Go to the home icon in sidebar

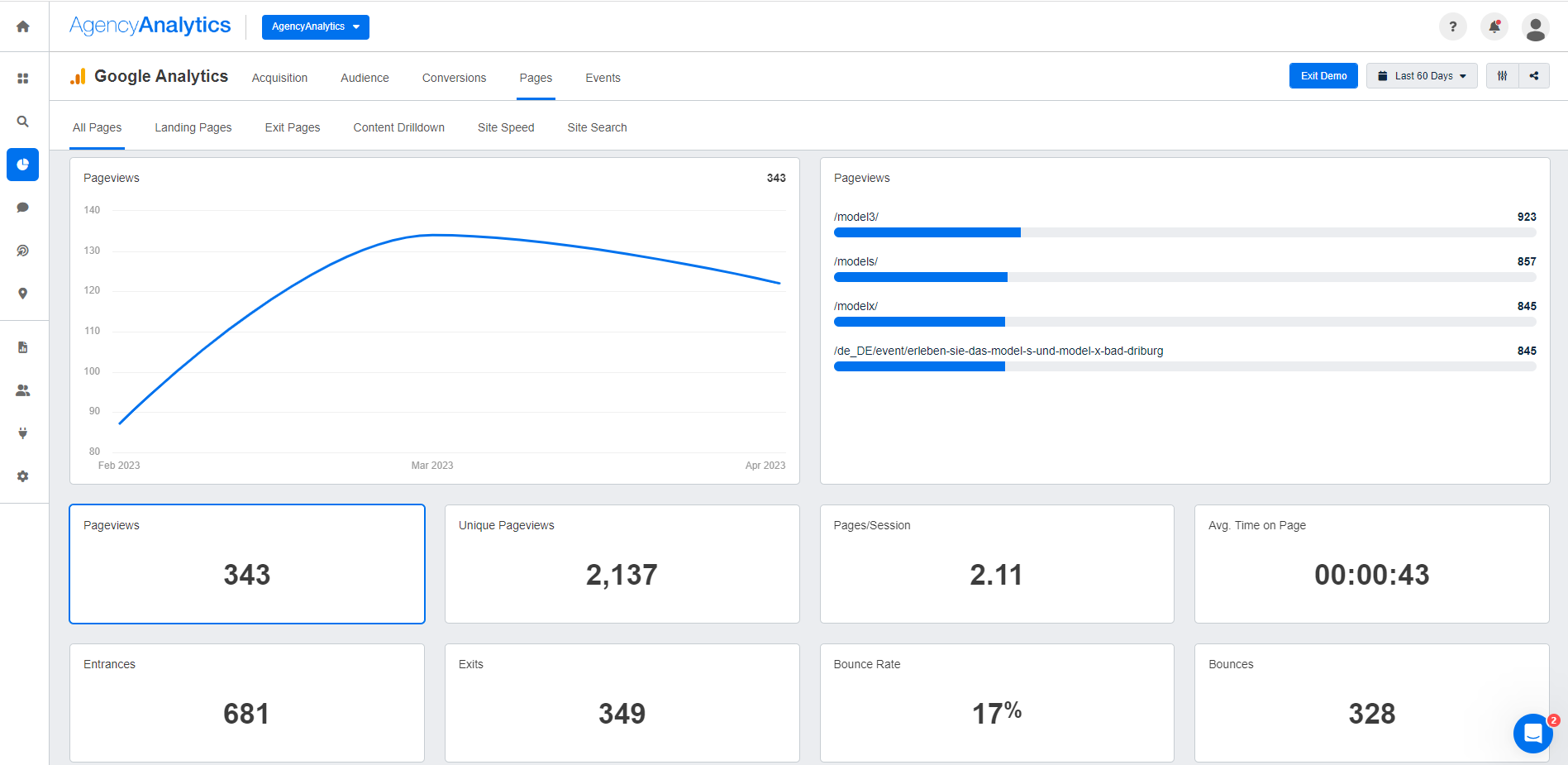tap(23, 26)
